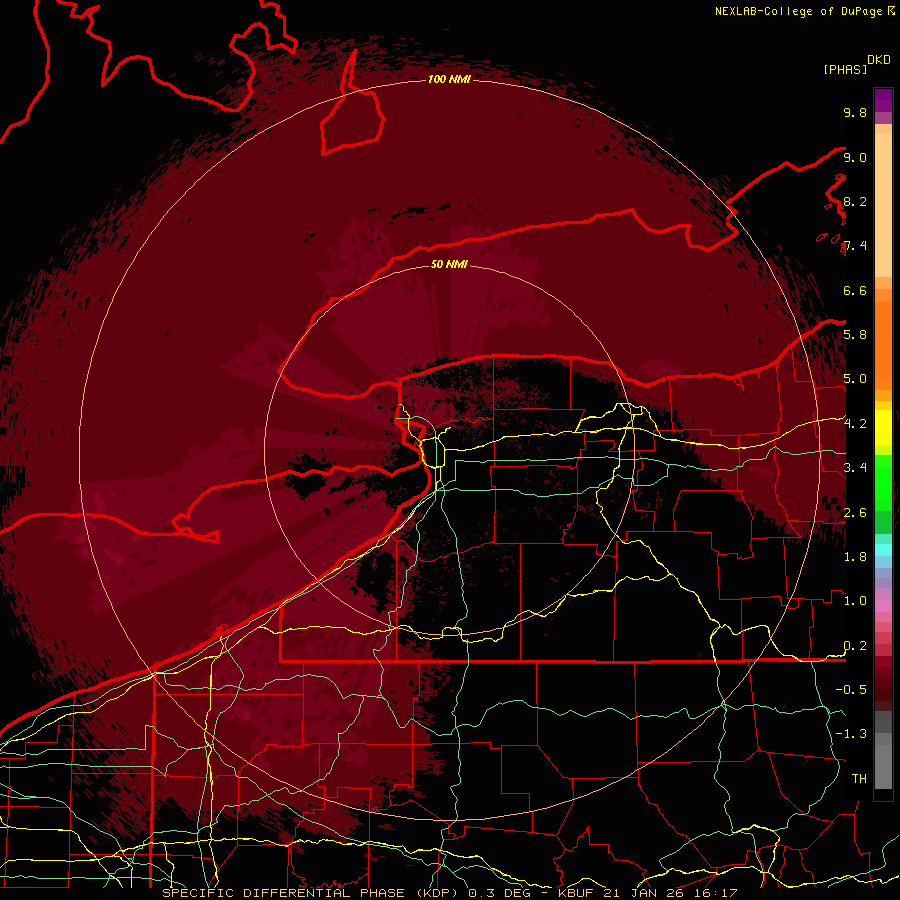
Task: Select the 9.0 value on the scale
Action: coord(855,157)
